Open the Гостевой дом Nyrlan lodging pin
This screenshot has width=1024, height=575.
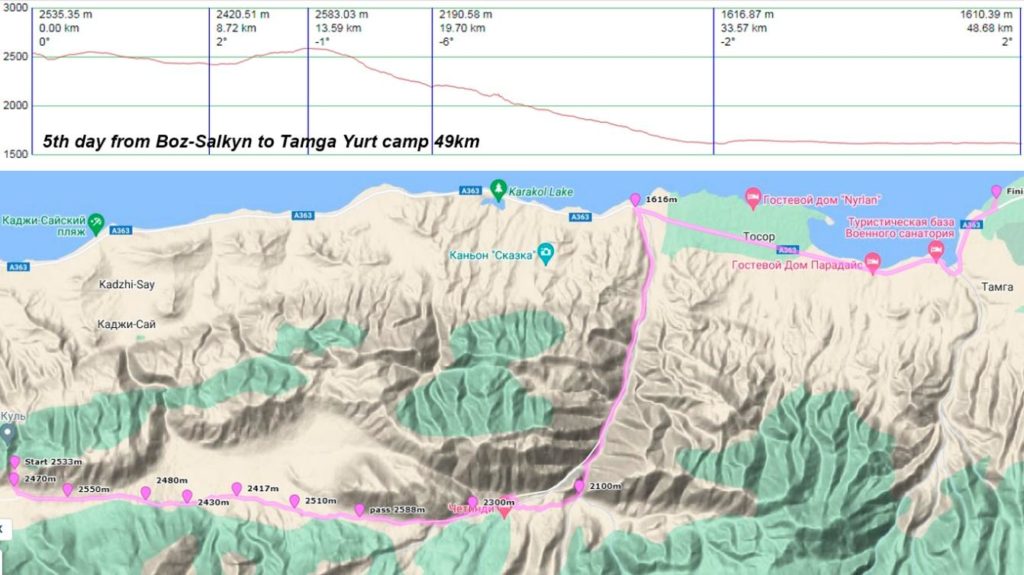pos(752,198)
